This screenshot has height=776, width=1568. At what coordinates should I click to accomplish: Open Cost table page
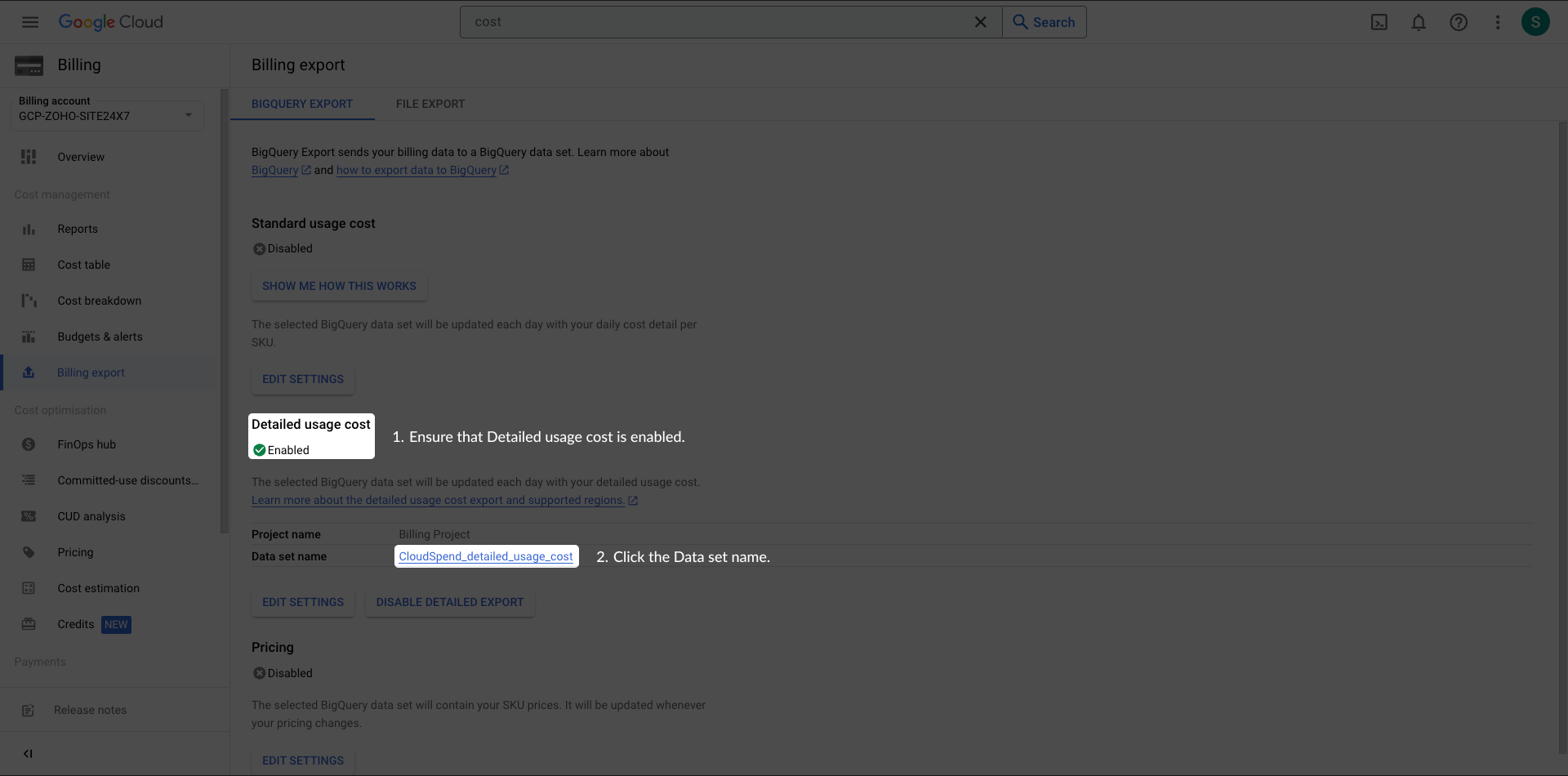pyautogui.click(x=83, y=265)
